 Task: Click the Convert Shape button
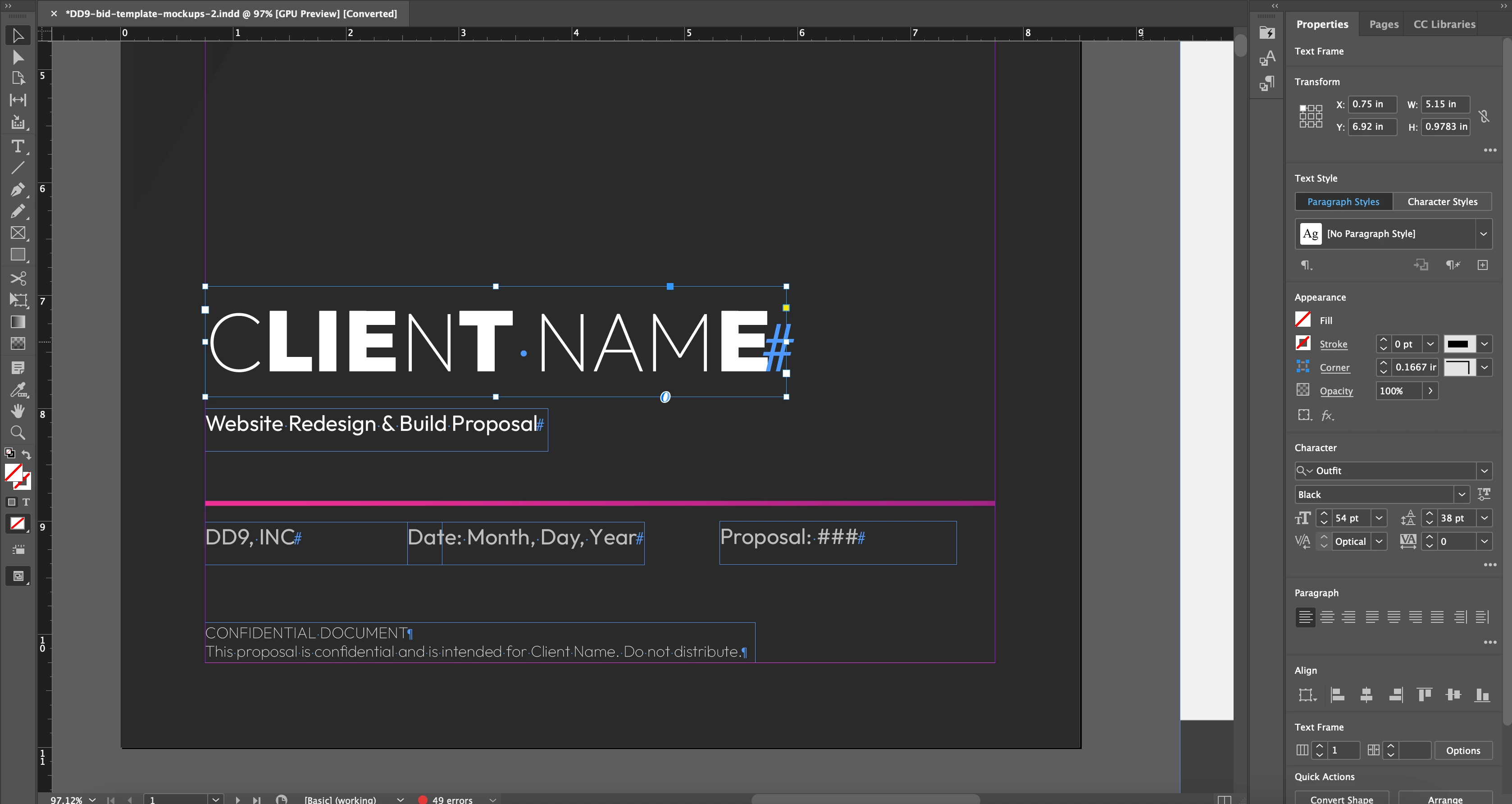[x=1341, y=799]
